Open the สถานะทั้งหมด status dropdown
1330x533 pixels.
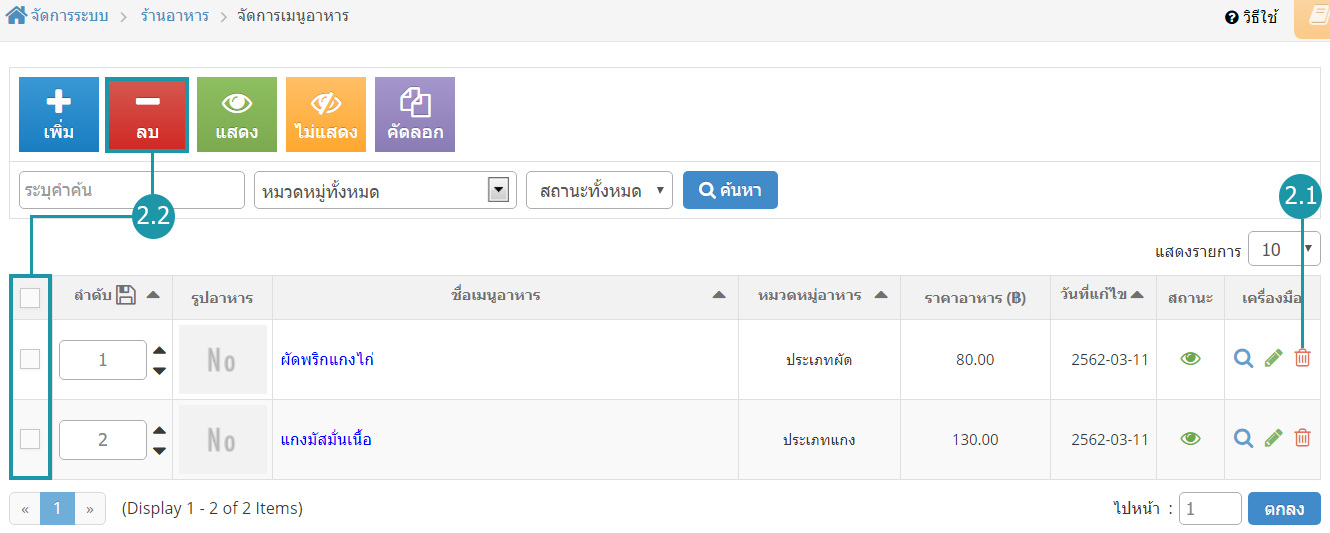coord(599,190)
